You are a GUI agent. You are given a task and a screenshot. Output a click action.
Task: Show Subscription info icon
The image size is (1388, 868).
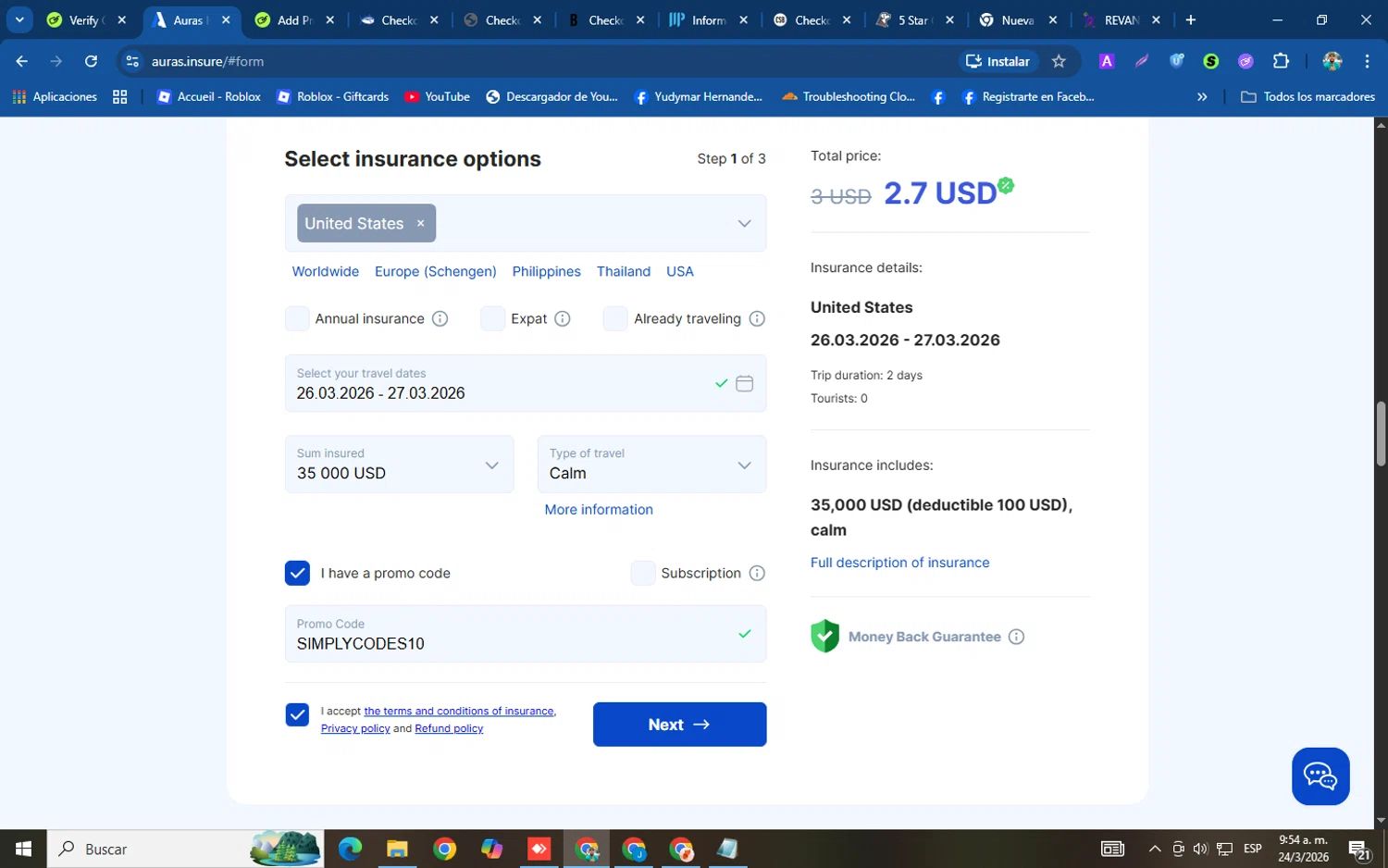757,573
